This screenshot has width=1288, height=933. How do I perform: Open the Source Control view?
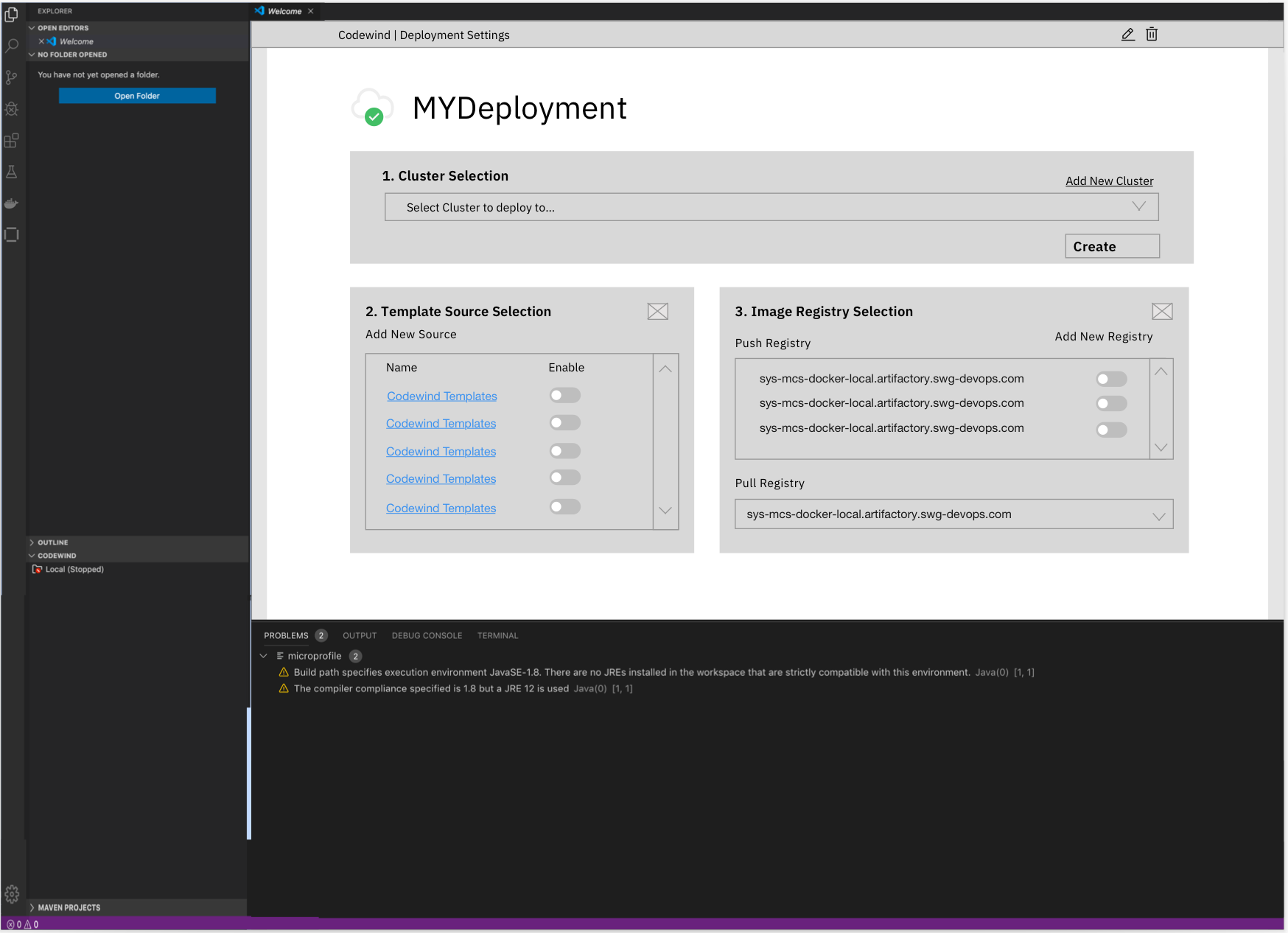pyautogui.click(x=11, y=77)
